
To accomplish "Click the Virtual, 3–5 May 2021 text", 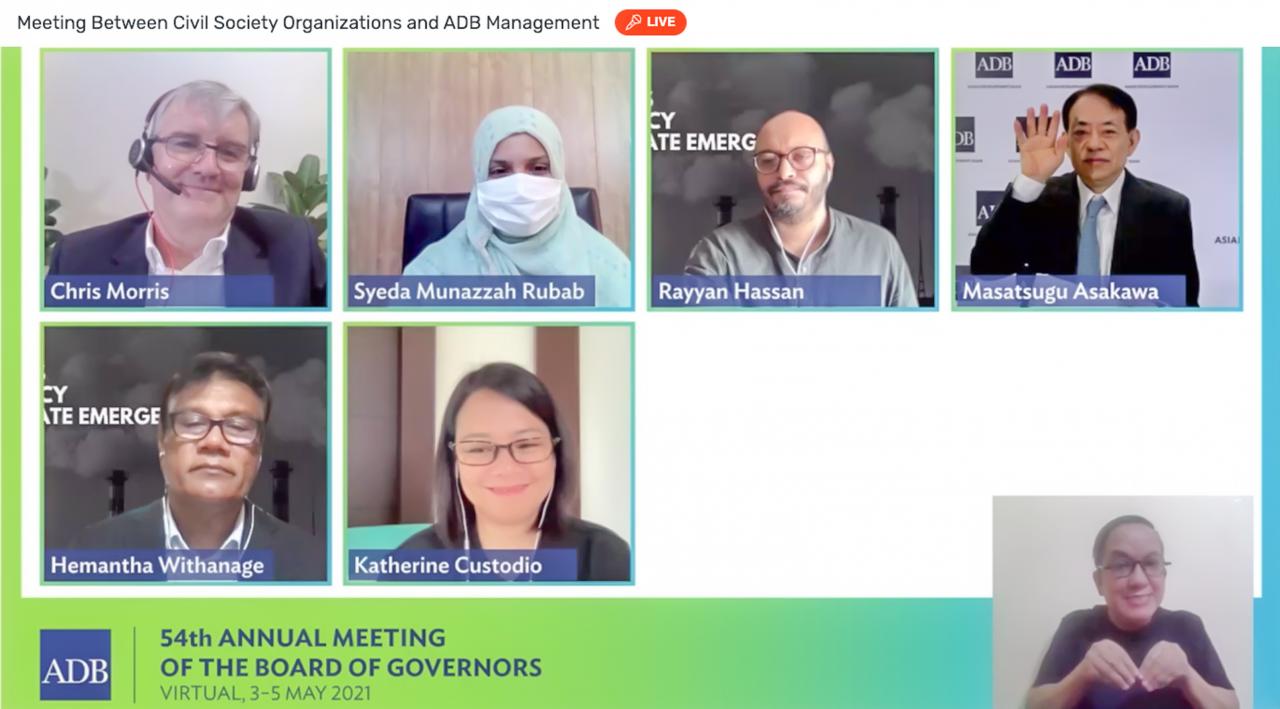I will click(265, 692).
